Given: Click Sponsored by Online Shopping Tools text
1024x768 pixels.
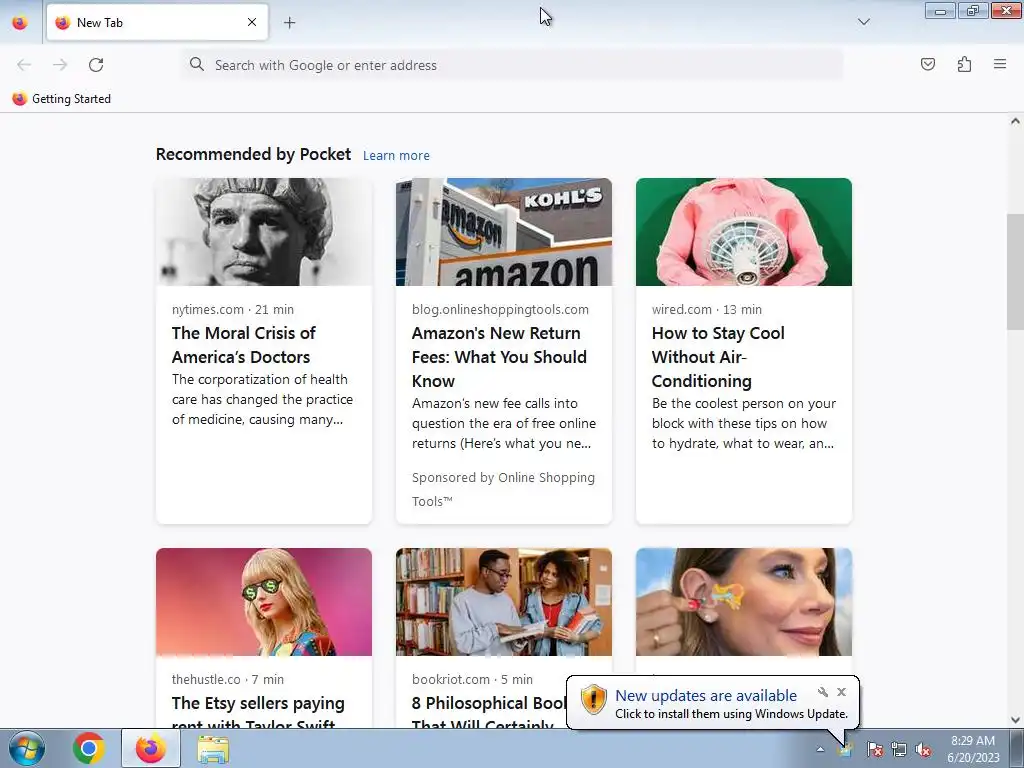Looking at the screenshot, I should click(503, 489).
